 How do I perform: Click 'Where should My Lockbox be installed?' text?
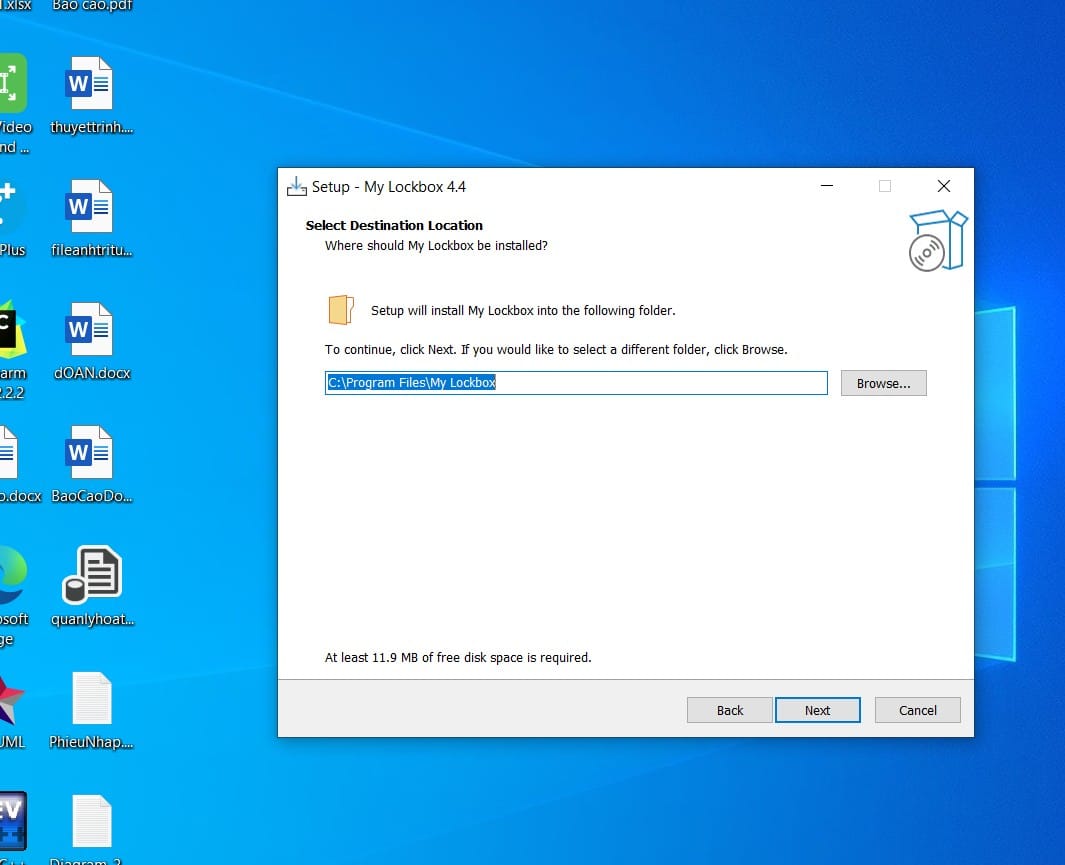436,246
